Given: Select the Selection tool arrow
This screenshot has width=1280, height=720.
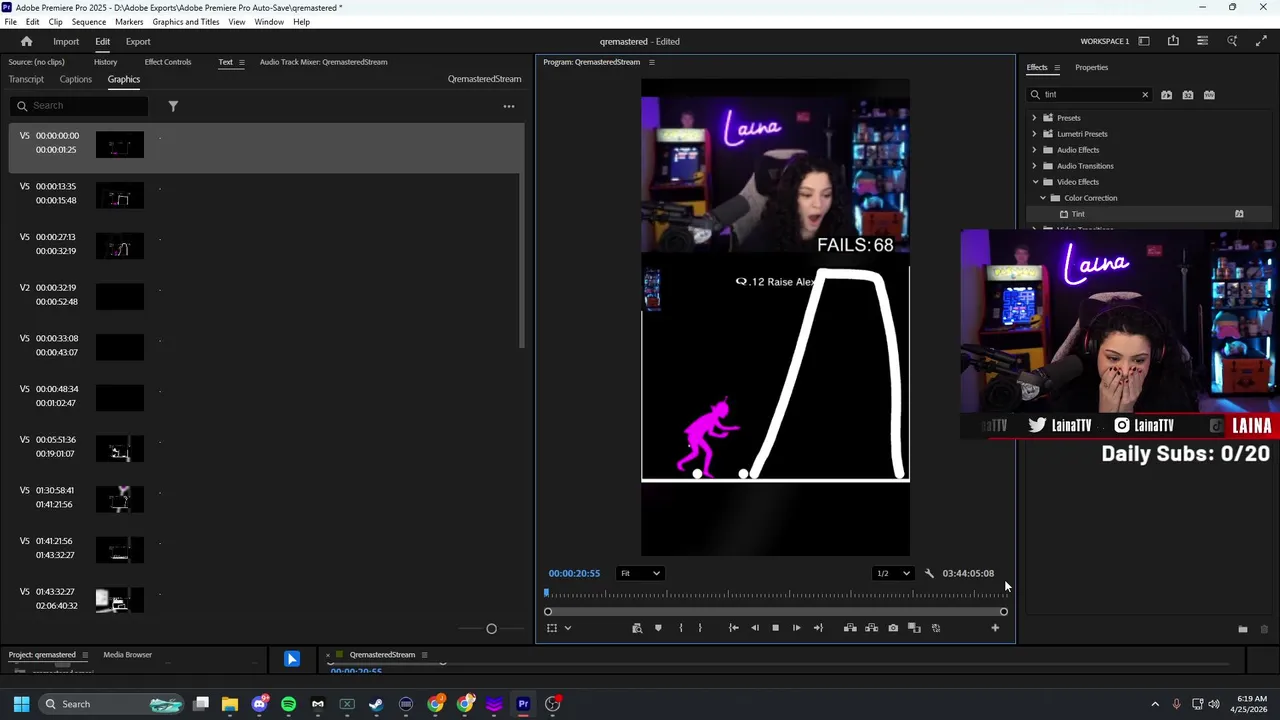Looking at the screenshot, I should pyautogui.click(x=292, y=659).
